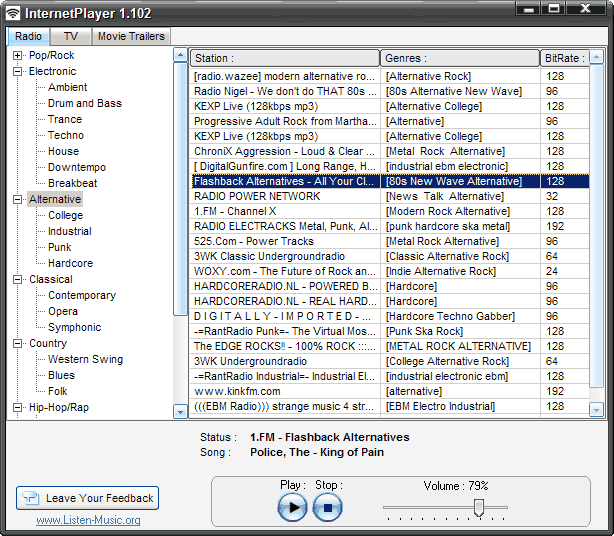Select Downtempo genre in tree
Viewport: 614px width, 536px height.
point(77,168)
